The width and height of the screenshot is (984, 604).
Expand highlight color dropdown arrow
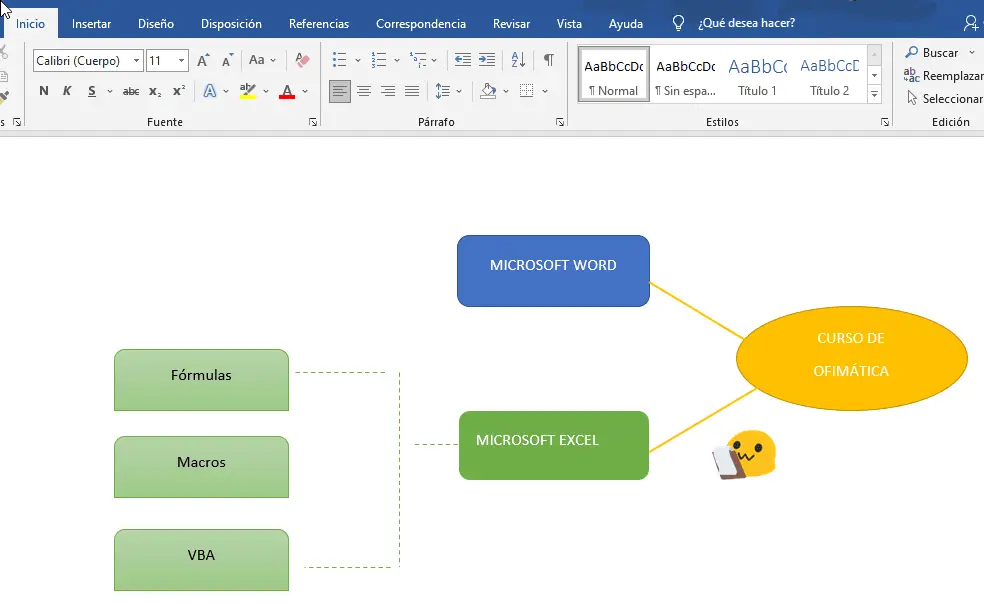[265, 92]
